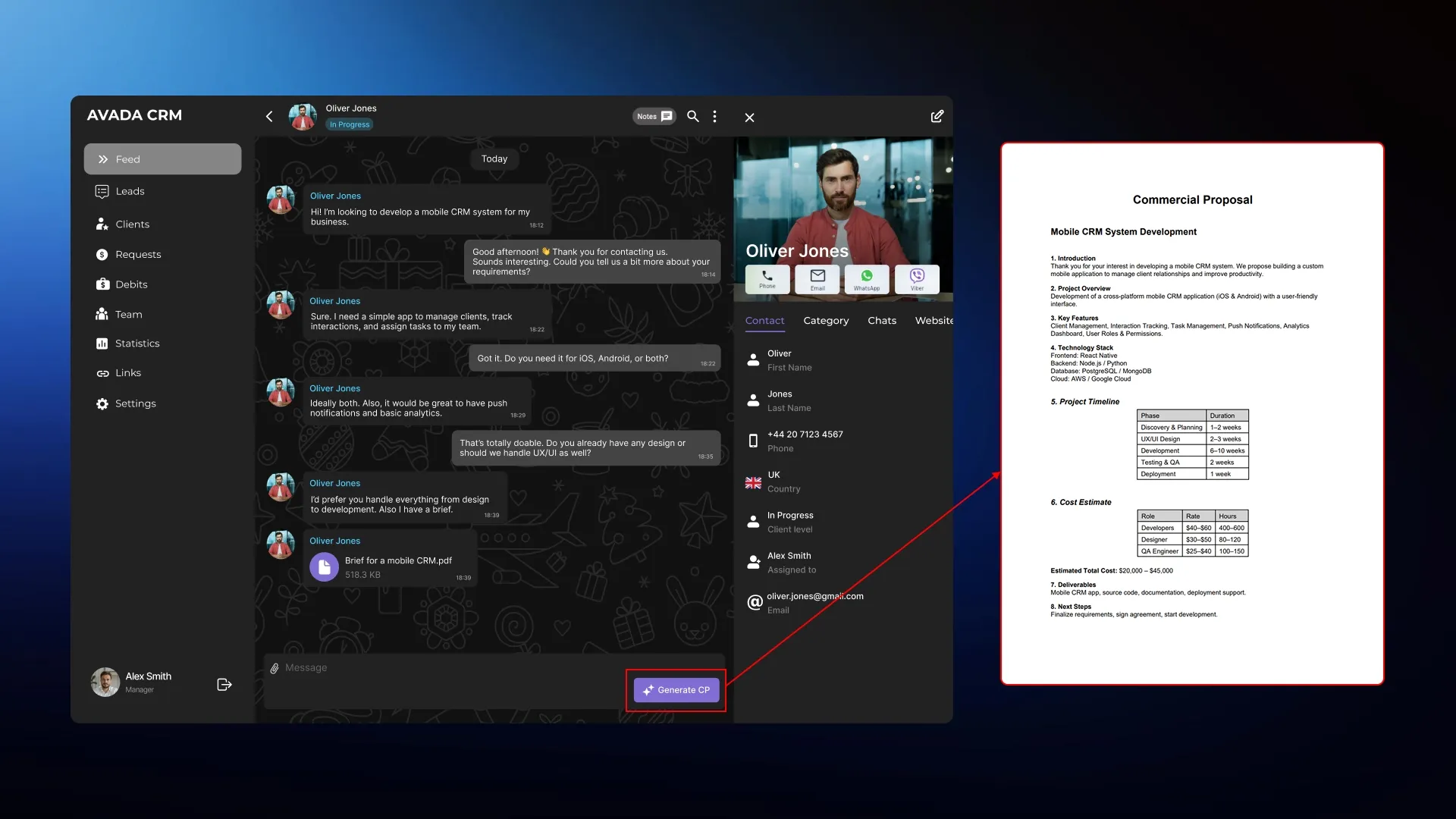This screenshot has width=1456, height=819.
Task: Open the Leads section
Action: click(130, 191)
